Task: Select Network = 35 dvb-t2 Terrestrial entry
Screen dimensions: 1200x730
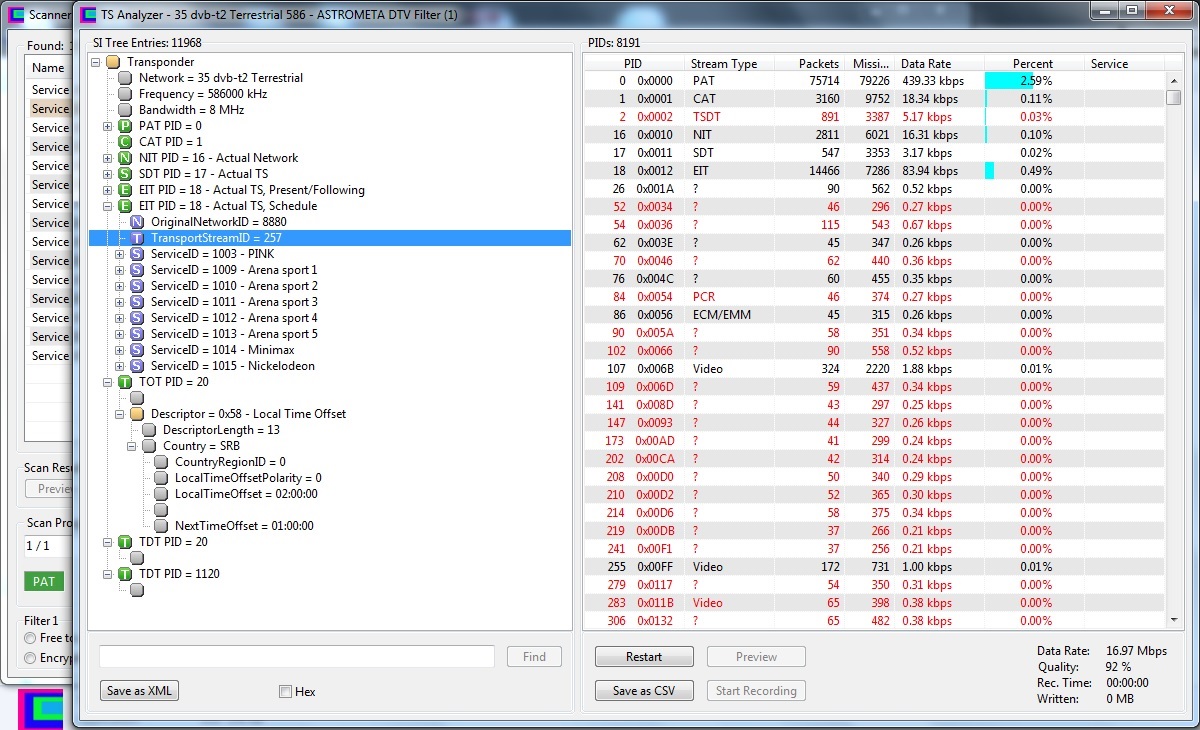Action: pos(221,78)
